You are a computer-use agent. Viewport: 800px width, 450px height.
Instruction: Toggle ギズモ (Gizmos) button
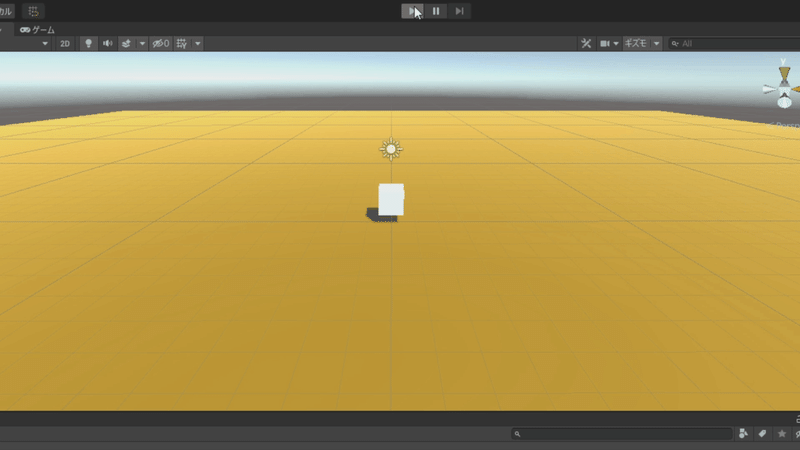pos(636,44)
